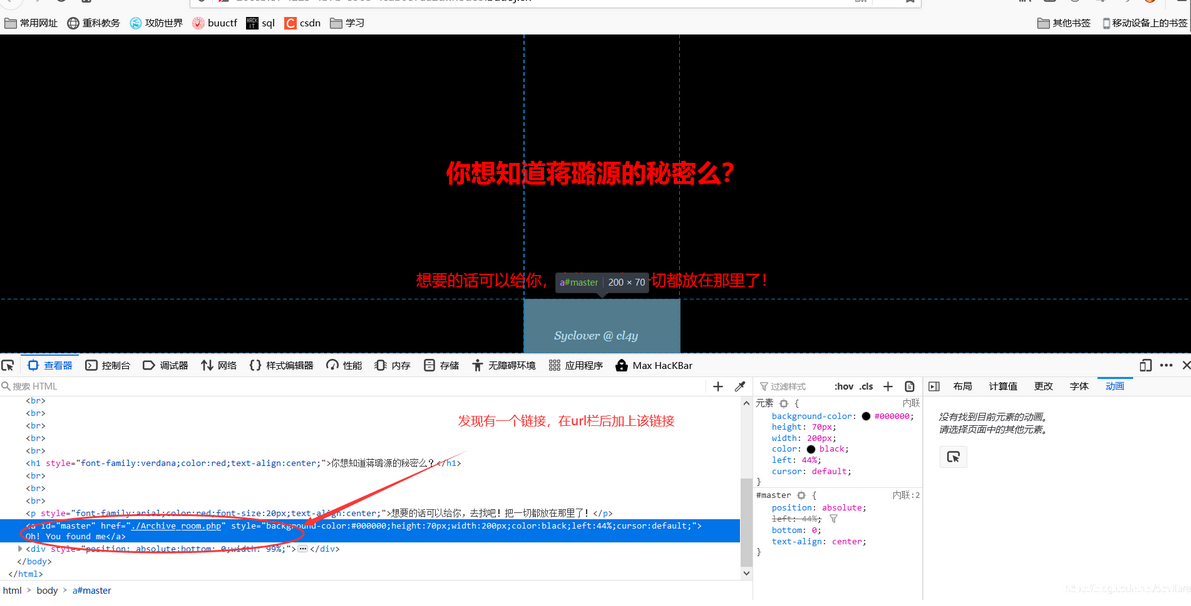
Task: Open the 布局 layout tab
Action: pos(963,385)
